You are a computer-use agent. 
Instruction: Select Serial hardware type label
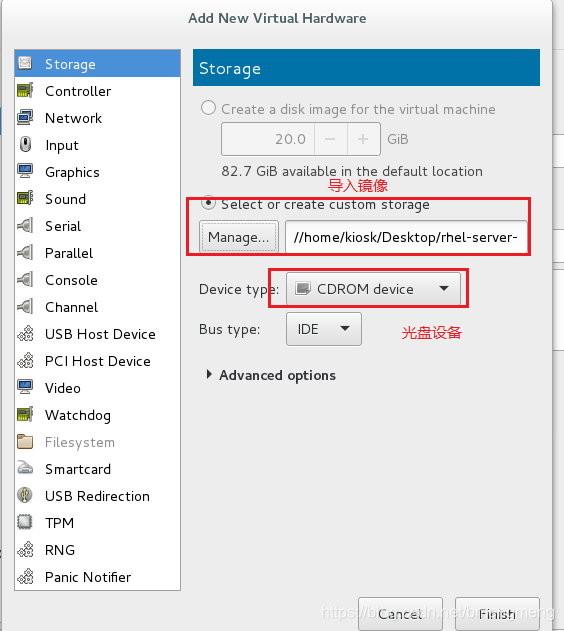(63, 226)
